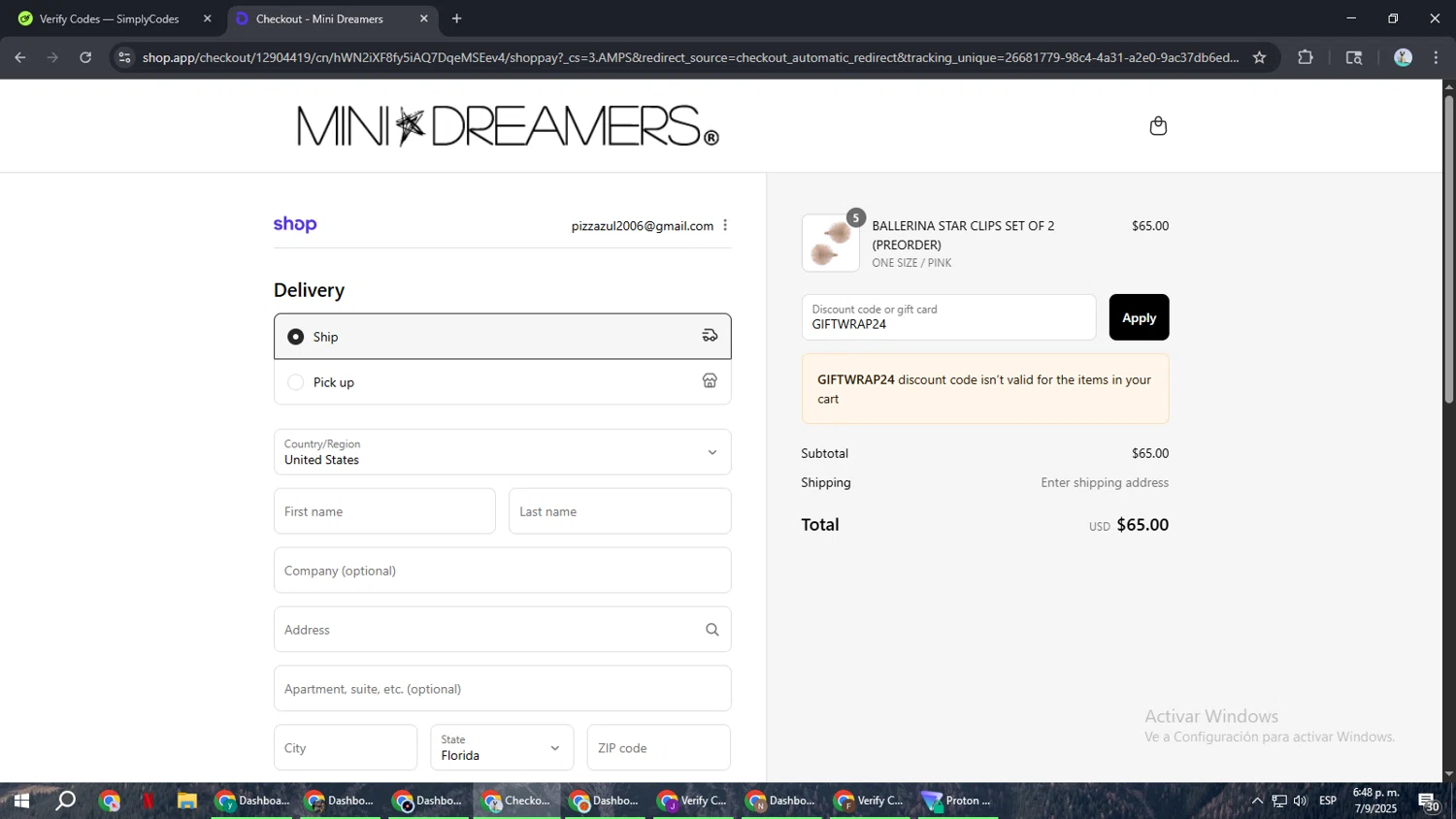Reload the checkout page
This screenshot has width=1456, height=819.
[85, 57]
